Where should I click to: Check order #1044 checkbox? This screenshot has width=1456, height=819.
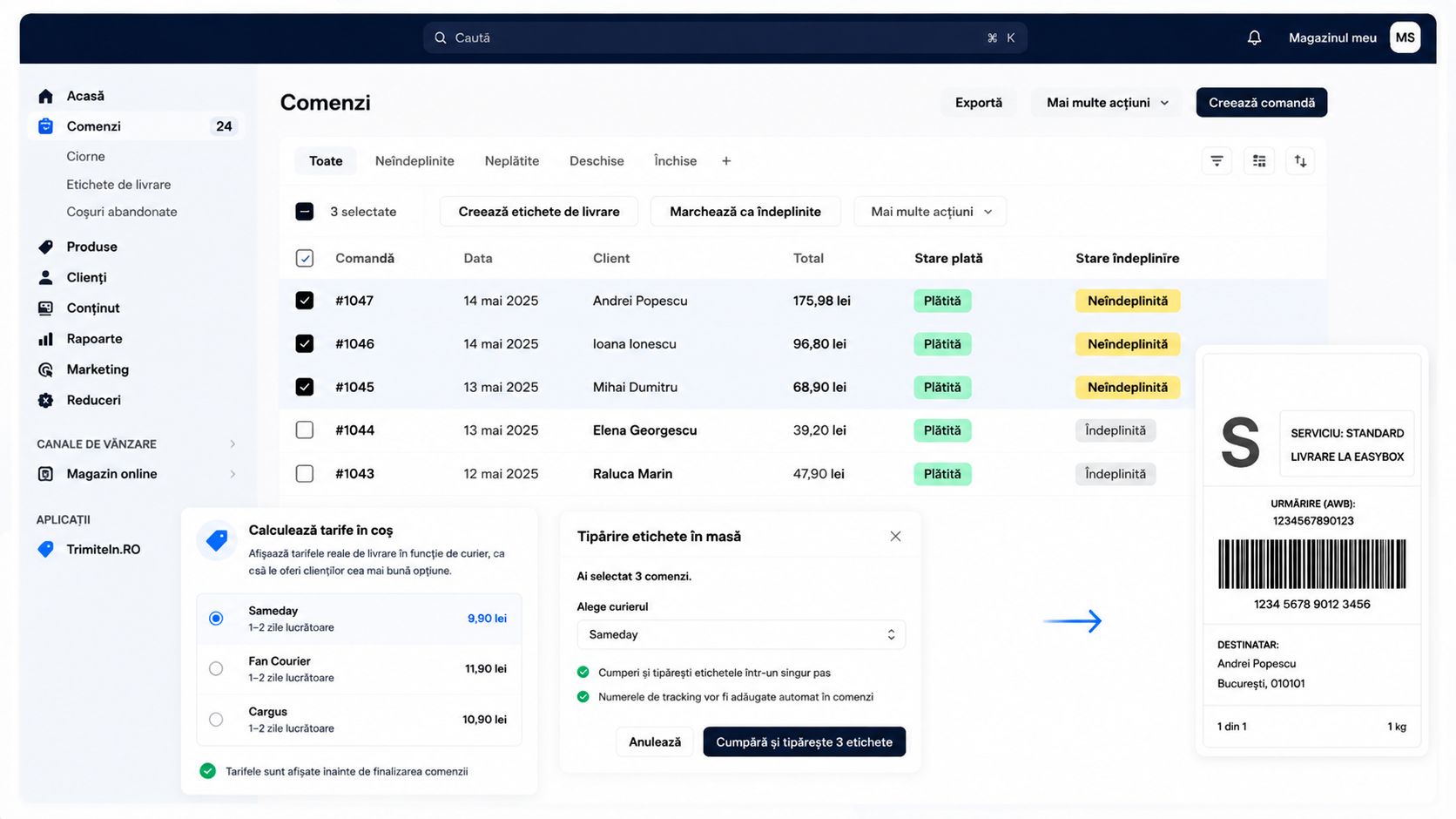coord(305,430)
